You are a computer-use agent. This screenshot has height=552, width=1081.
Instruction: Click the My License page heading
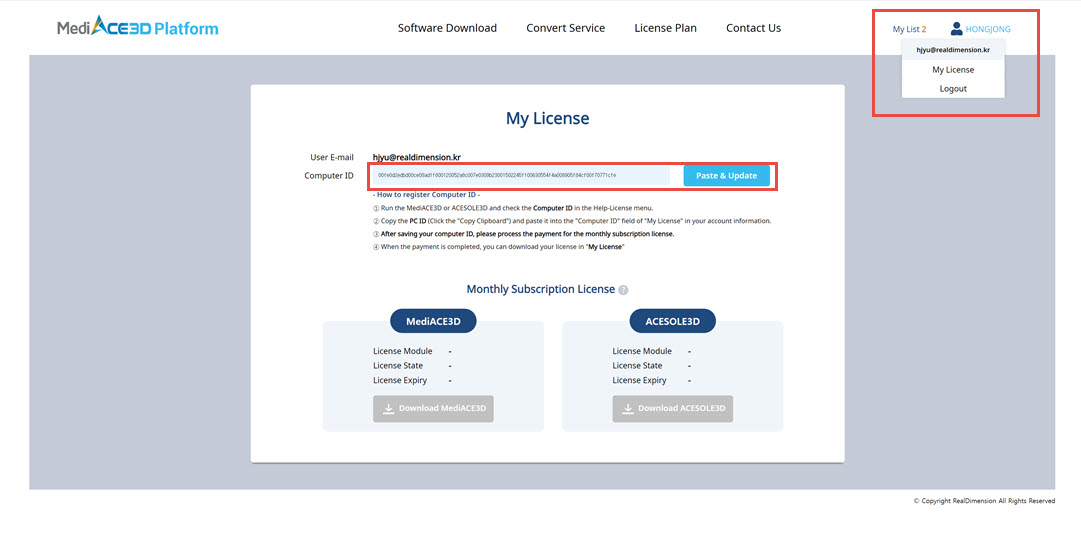[547, 119]
